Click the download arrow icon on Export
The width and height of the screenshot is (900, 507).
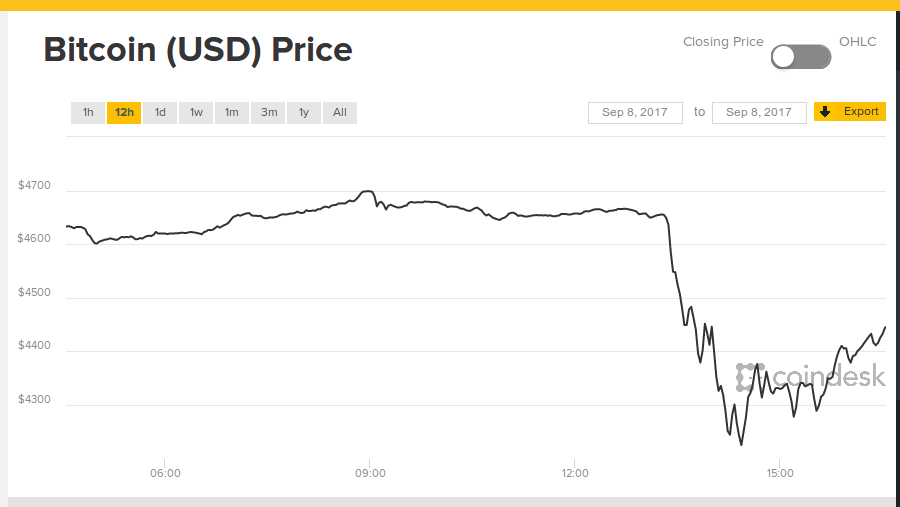[x=825, y=111]
